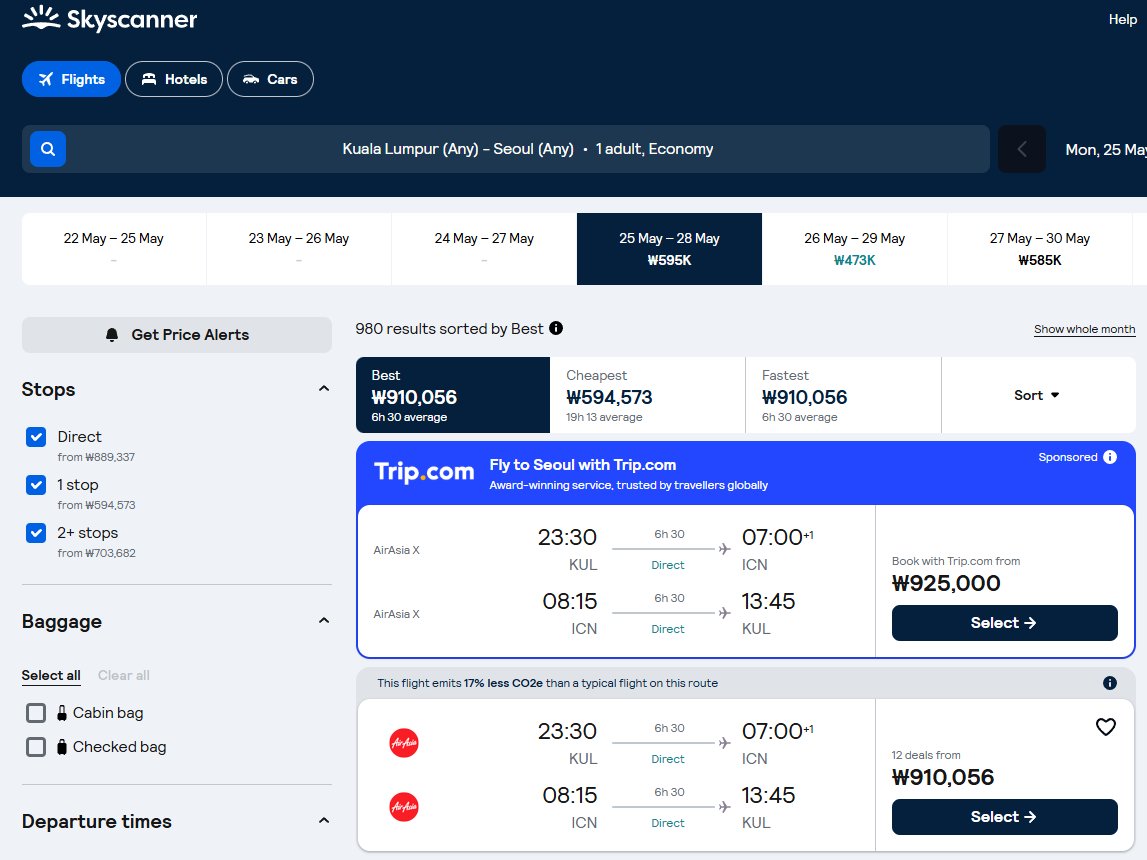Click the Trip.com logo in the banner

point(424,472)
